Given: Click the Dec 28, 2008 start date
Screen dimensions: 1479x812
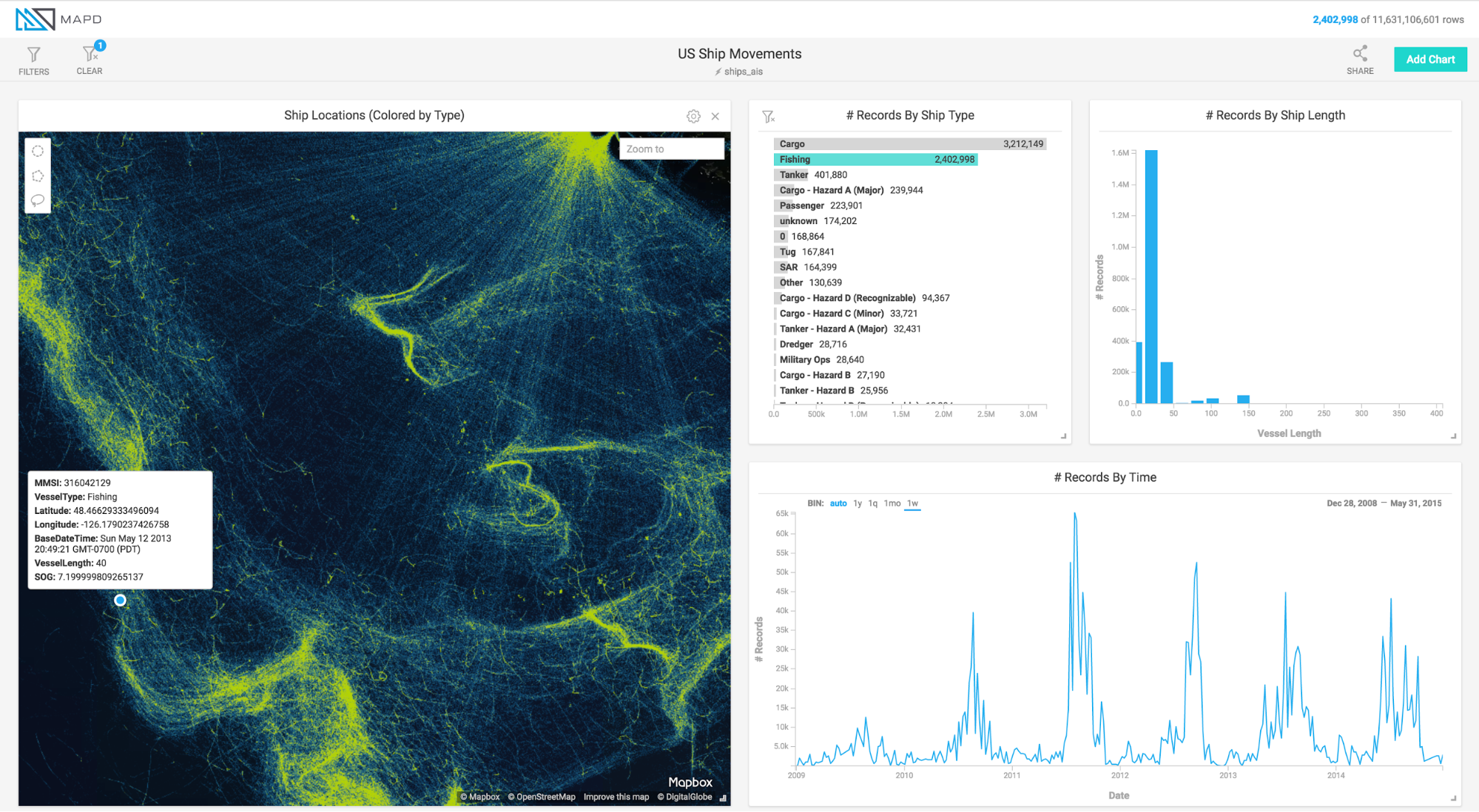Looking at the screenshot, I should pos(1352,504).
